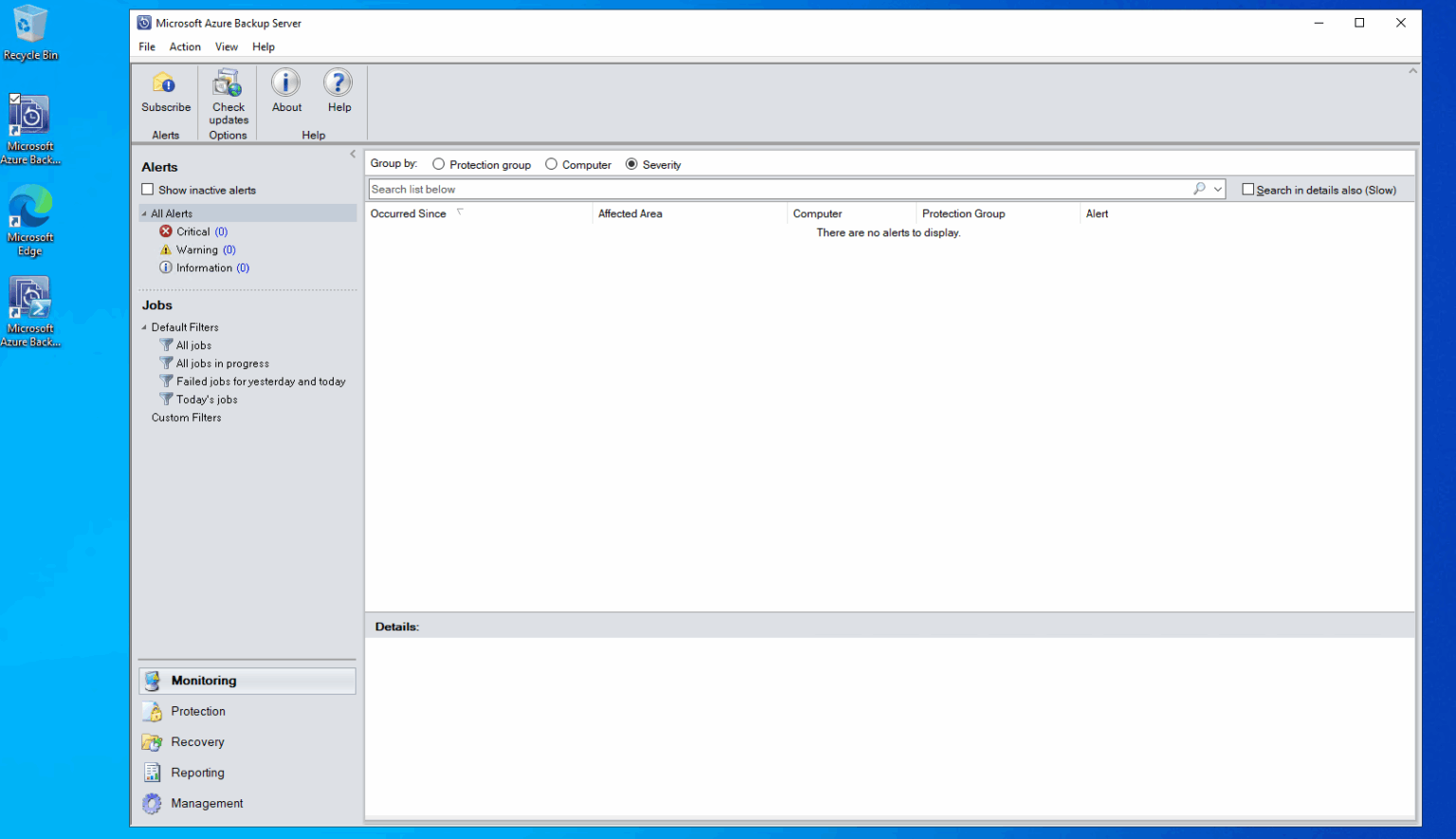The image size is (1456, 839).
Task: Group alerts by Computer
Action: pyautogui.click(x=551, y=164)
